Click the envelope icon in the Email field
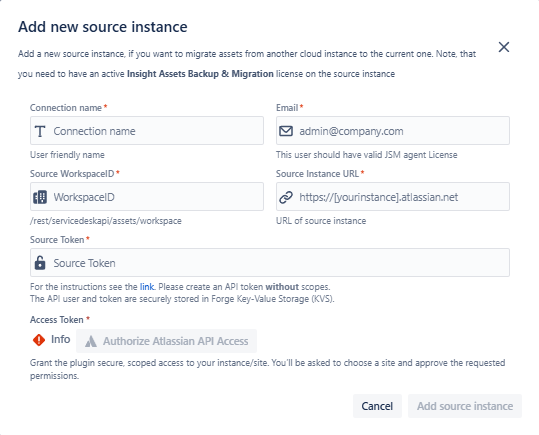 click(286, 131)
